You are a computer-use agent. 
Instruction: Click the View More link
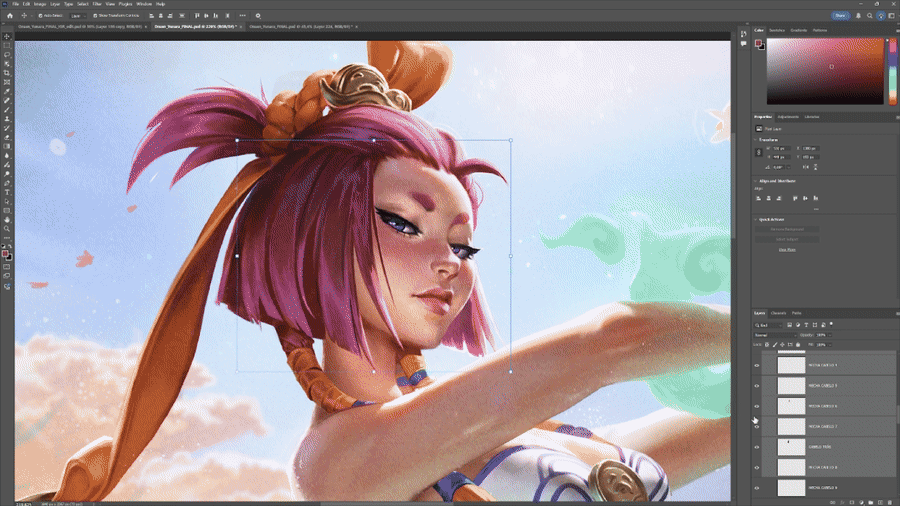(787, 250)
